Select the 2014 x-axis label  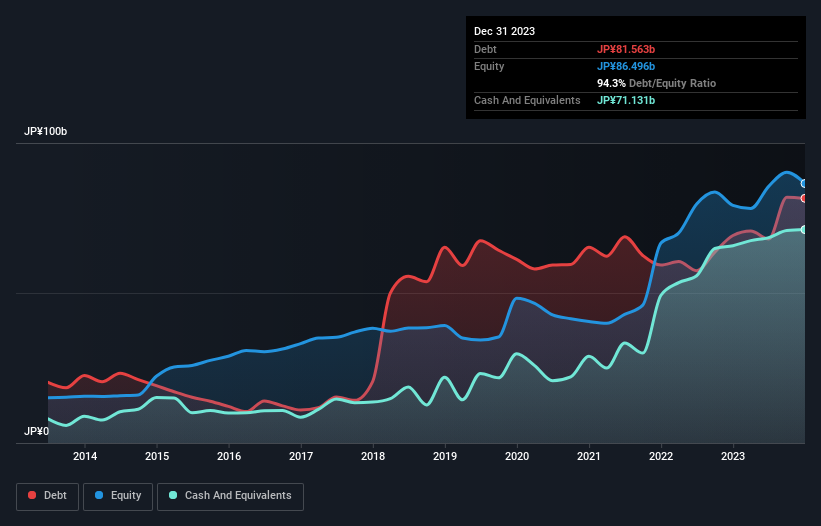coord(85,456)
